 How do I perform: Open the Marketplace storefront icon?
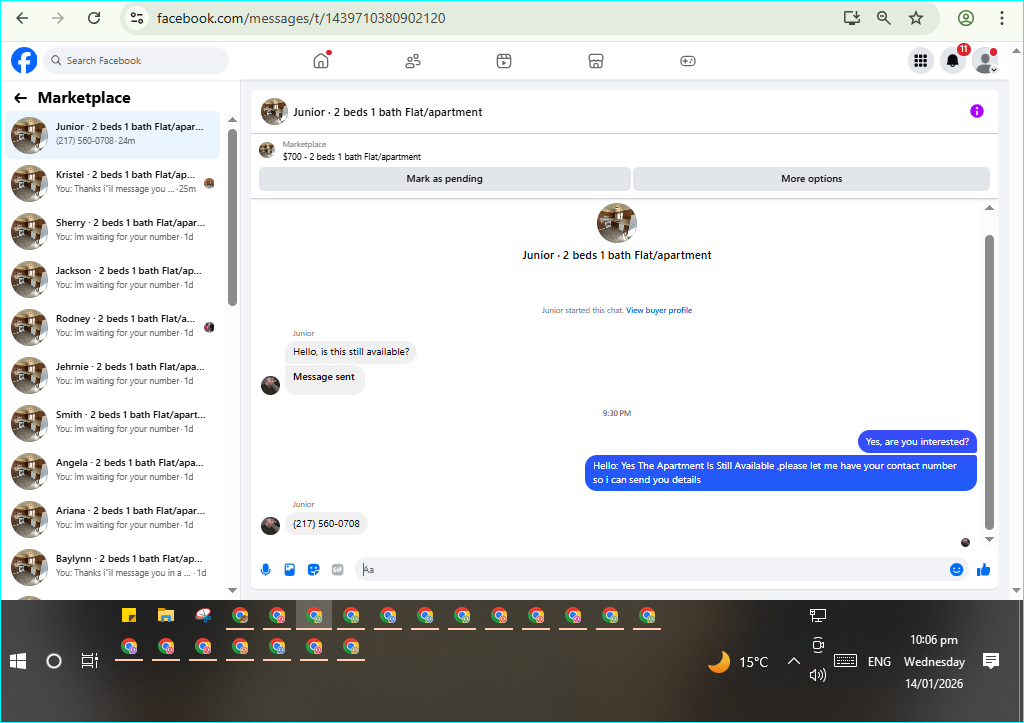596,61
